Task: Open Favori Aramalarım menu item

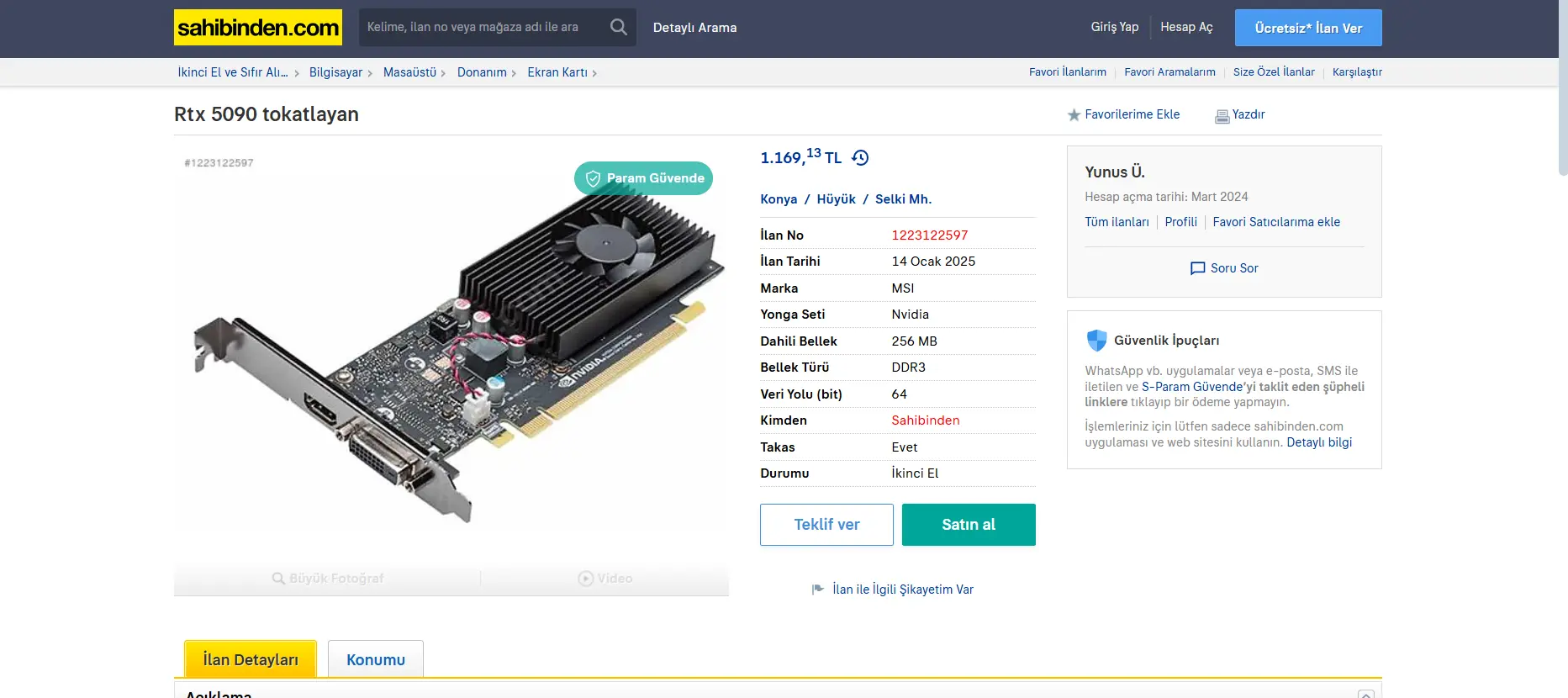Action: tap(1169, 72)
